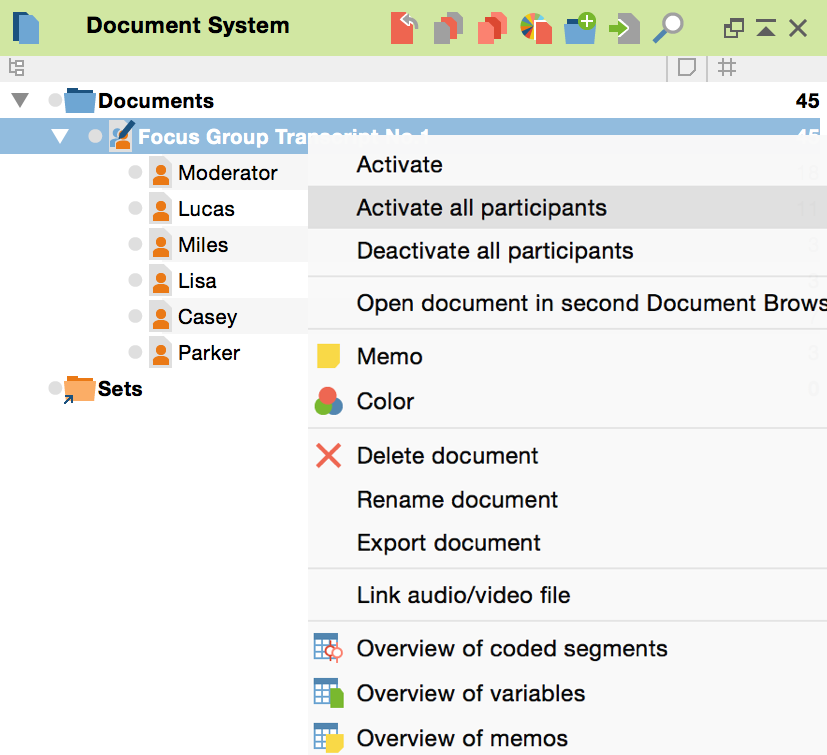Click the reset activations icon in toolbar
This screenshot has width=827, height=755.
pos(403,27)
